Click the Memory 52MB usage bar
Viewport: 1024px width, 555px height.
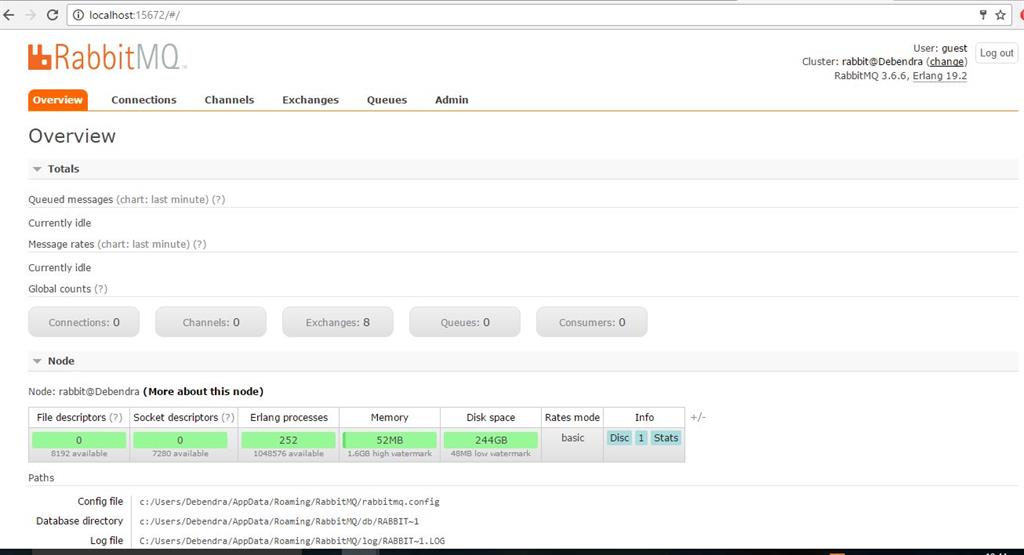click(x=390, y=440)
